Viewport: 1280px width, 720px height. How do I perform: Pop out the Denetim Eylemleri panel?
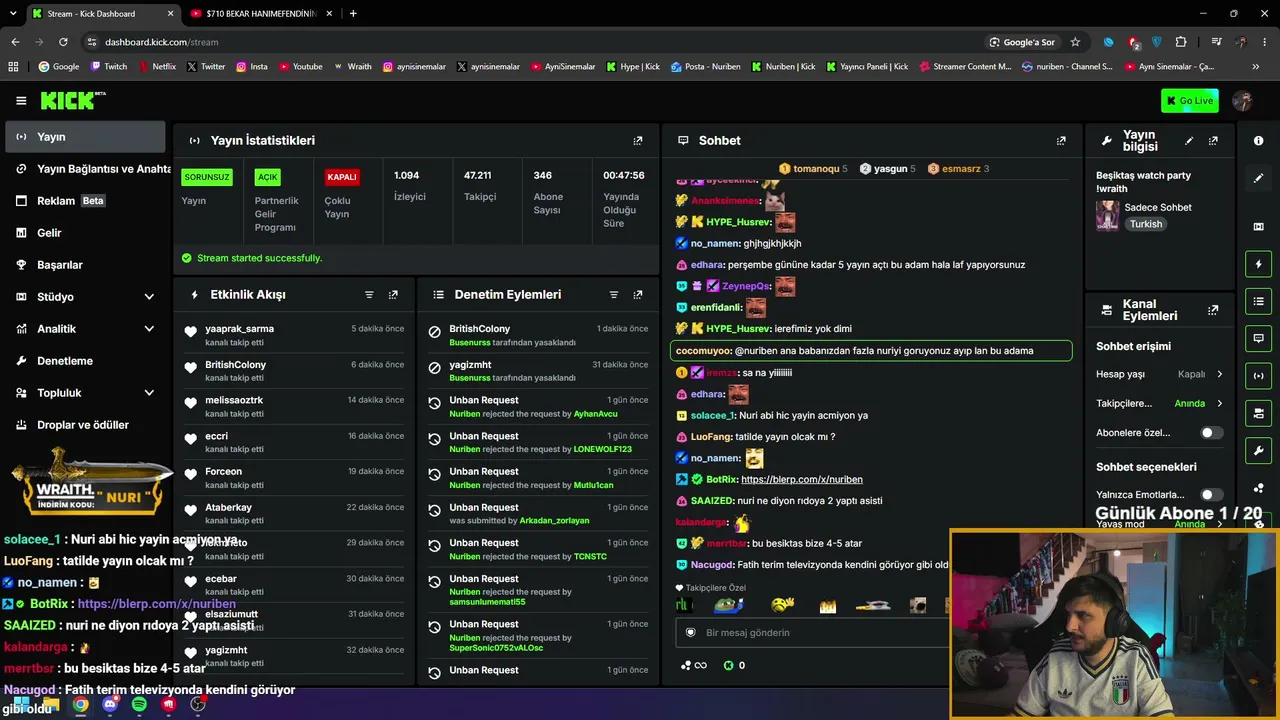[638, 295]
